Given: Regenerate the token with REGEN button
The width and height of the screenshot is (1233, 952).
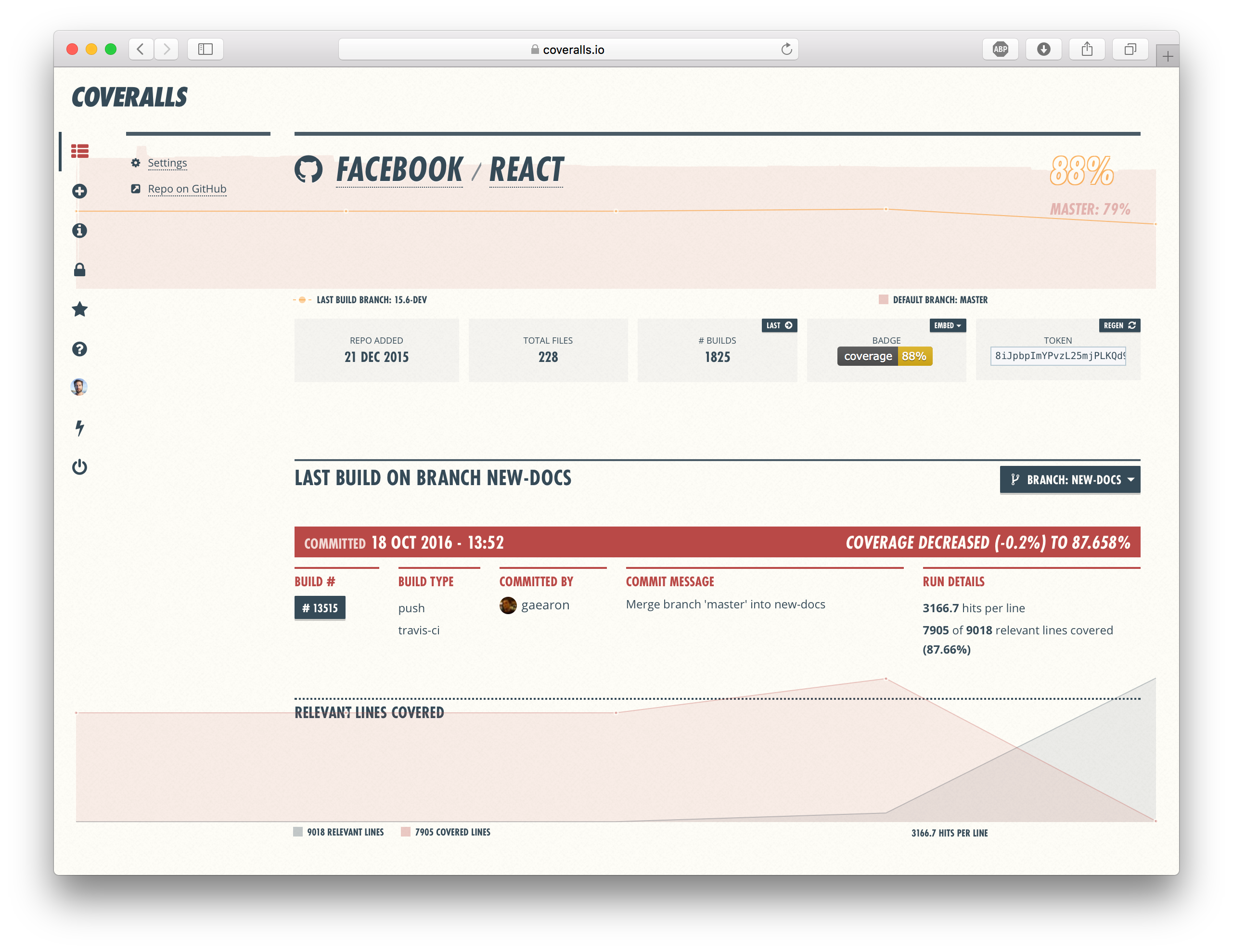Looking at the screenshot, I should pos(1119,325).
